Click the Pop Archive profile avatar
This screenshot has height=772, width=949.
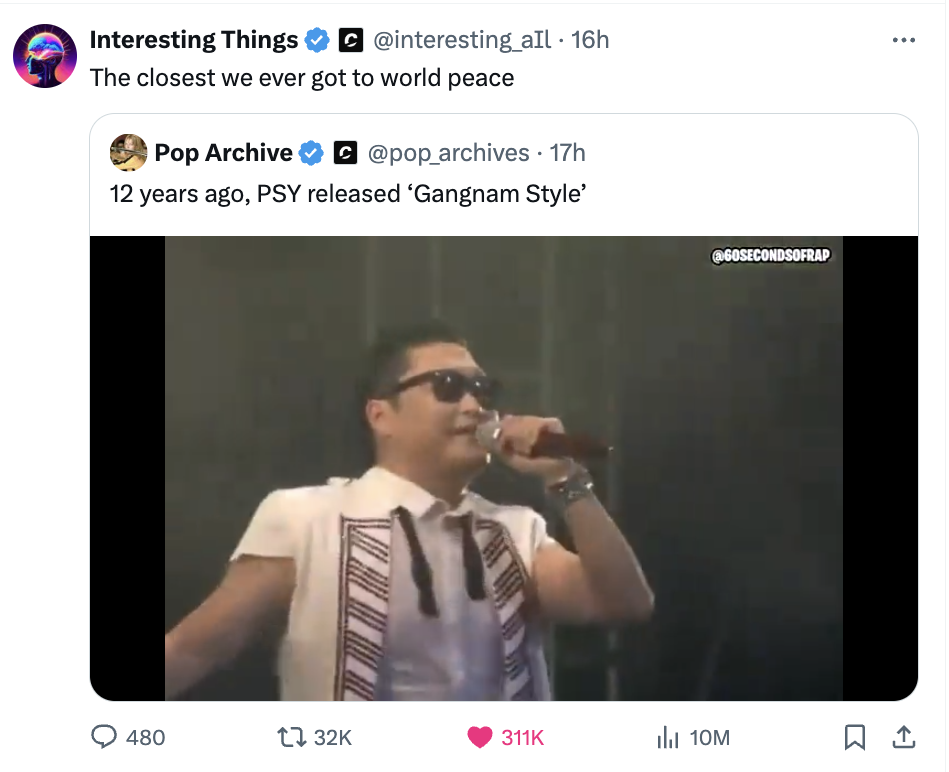(128, 153)
